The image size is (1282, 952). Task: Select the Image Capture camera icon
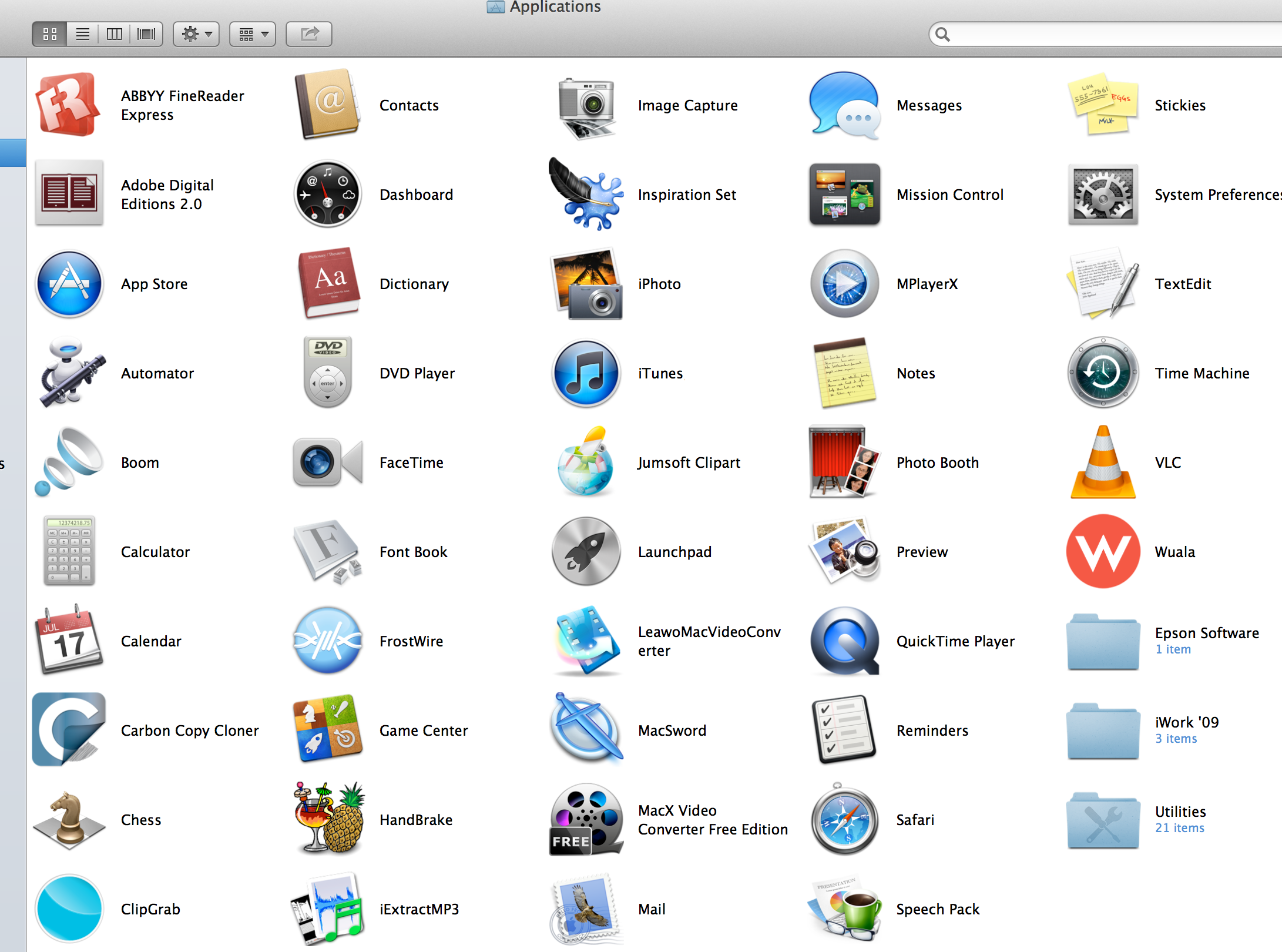point(586,108)
